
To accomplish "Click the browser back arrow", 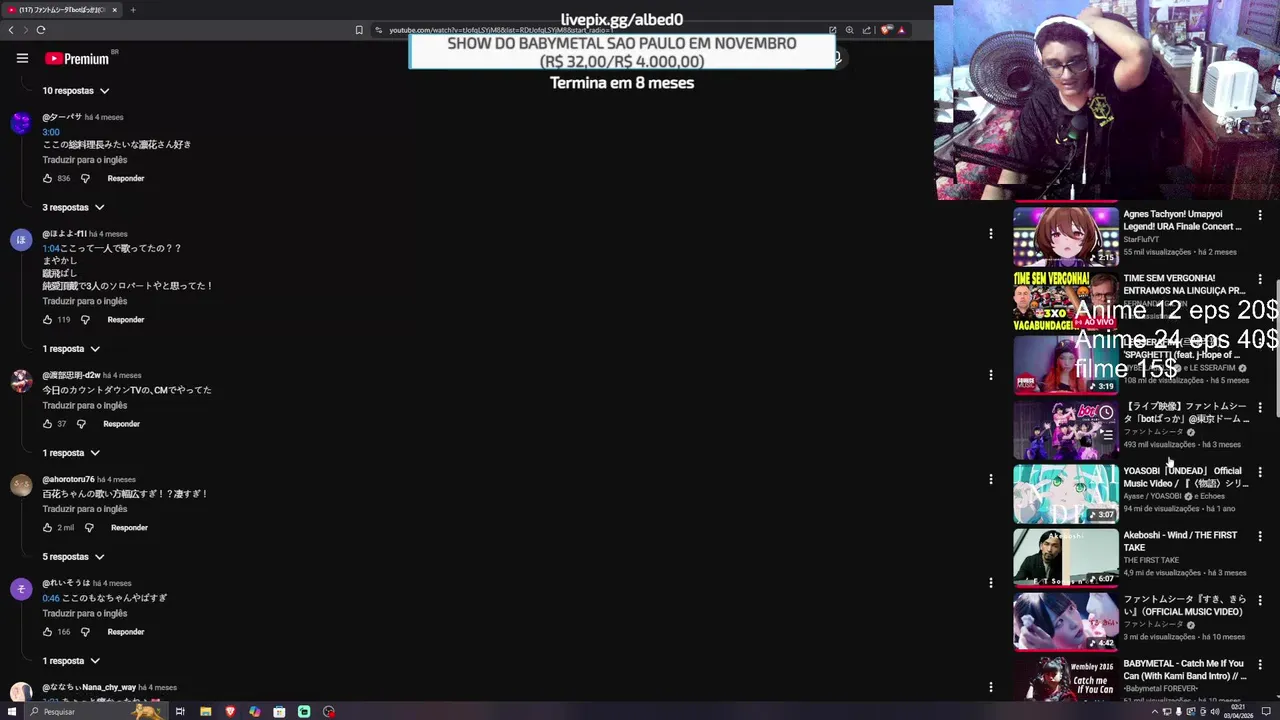I will pyautogui.click(x=11, y=30).
